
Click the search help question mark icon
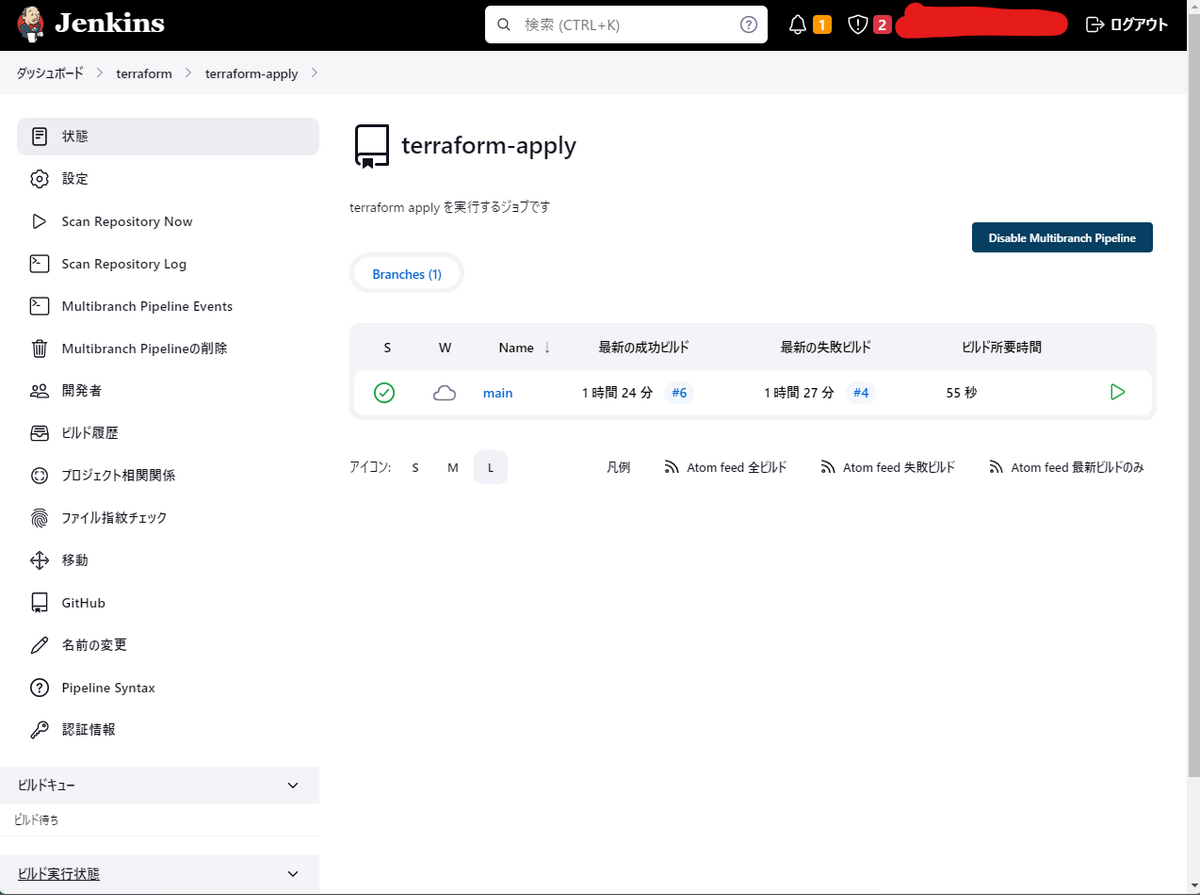749,25
